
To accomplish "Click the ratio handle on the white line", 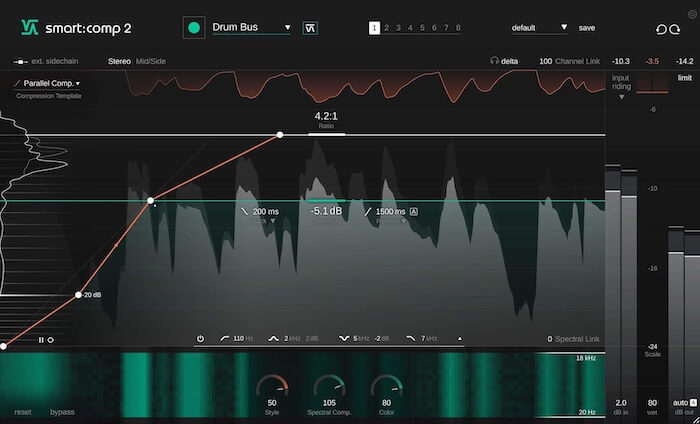I will 279,135.
